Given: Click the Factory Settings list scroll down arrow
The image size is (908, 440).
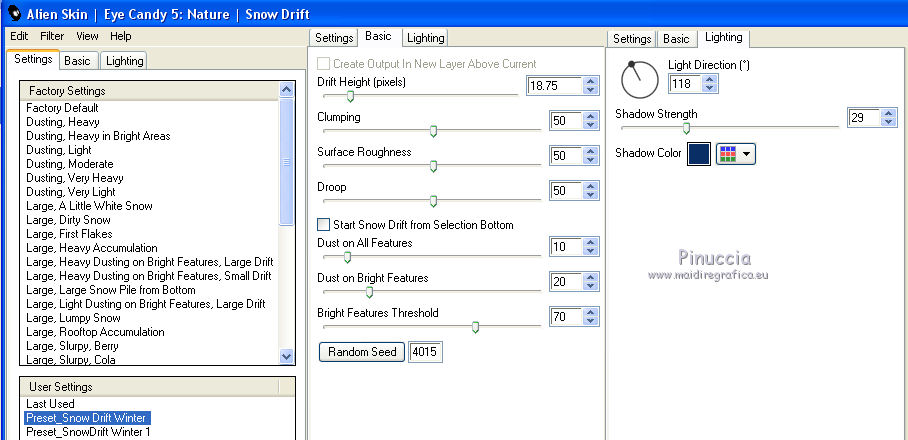Looking at the screenshot, I should click(x=287, y=356).
